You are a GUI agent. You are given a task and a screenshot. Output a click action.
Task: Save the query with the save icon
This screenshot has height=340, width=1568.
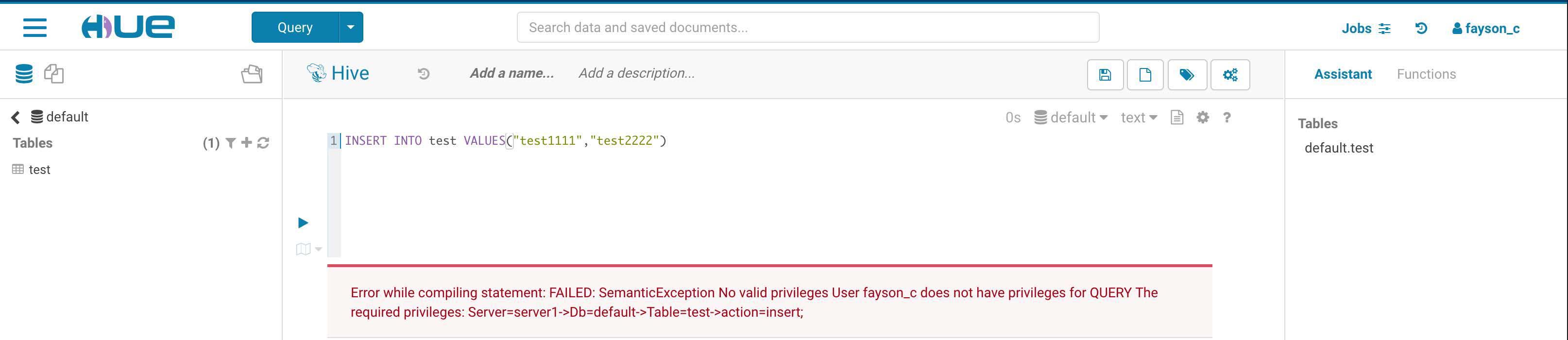point(1105,75)
